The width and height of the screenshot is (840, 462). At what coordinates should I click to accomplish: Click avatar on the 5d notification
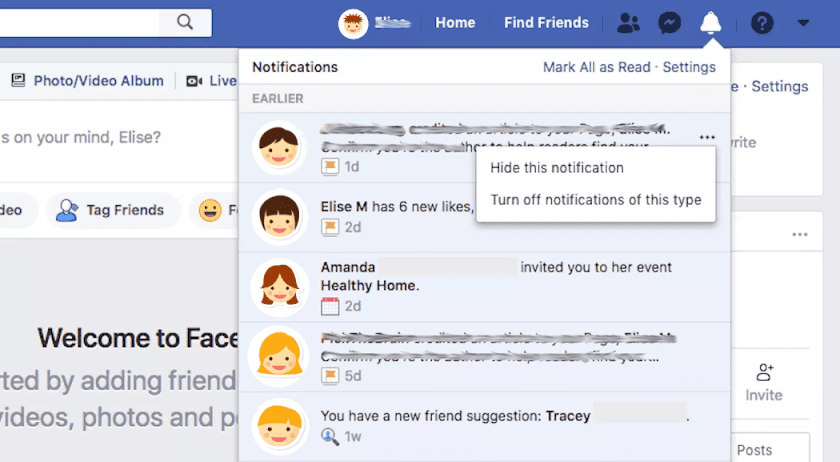coord(279,356)
